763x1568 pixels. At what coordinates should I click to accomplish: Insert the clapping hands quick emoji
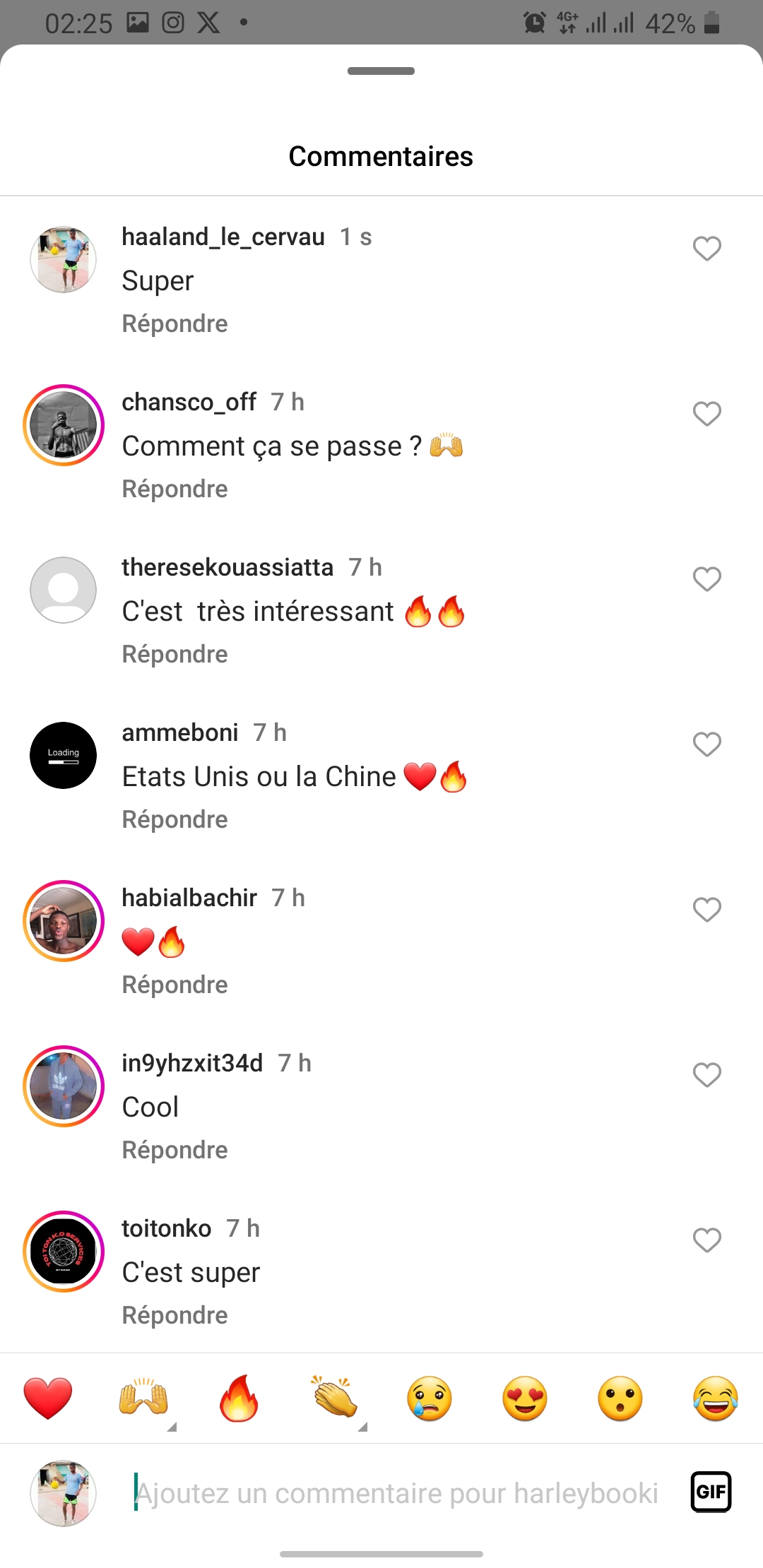click(335, 1397)
